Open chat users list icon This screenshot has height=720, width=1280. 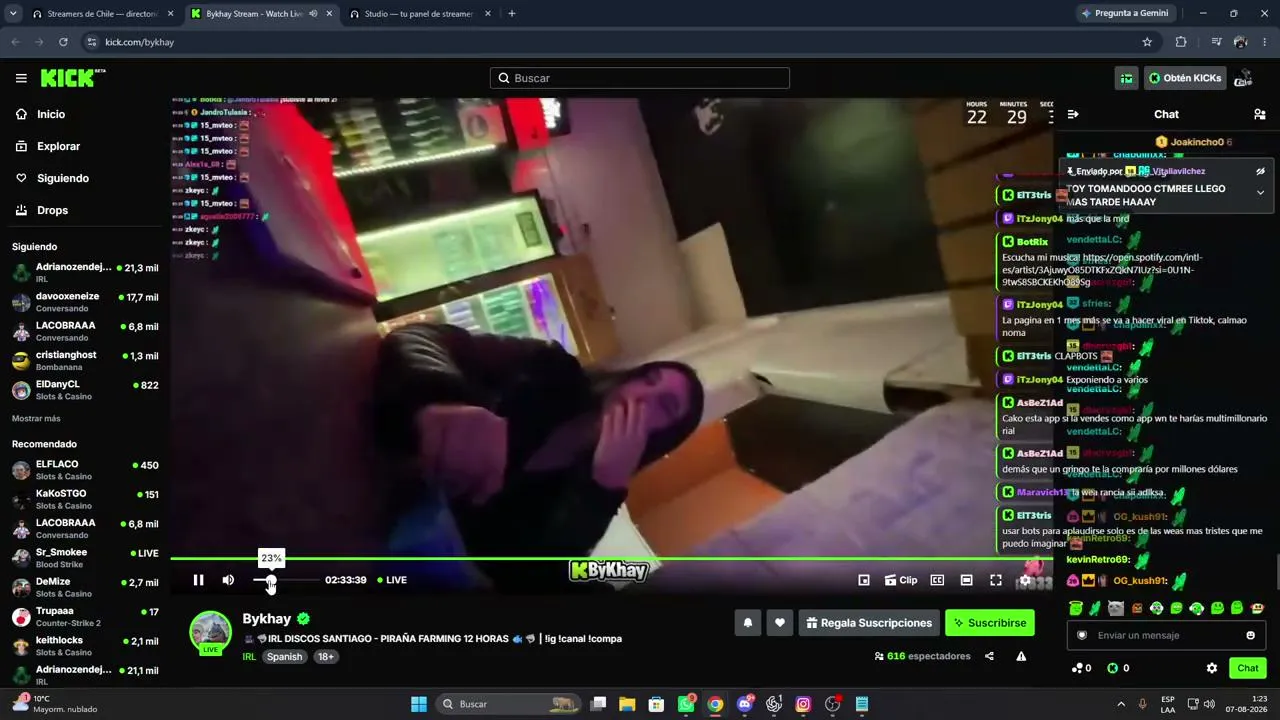coord(1259,114)
